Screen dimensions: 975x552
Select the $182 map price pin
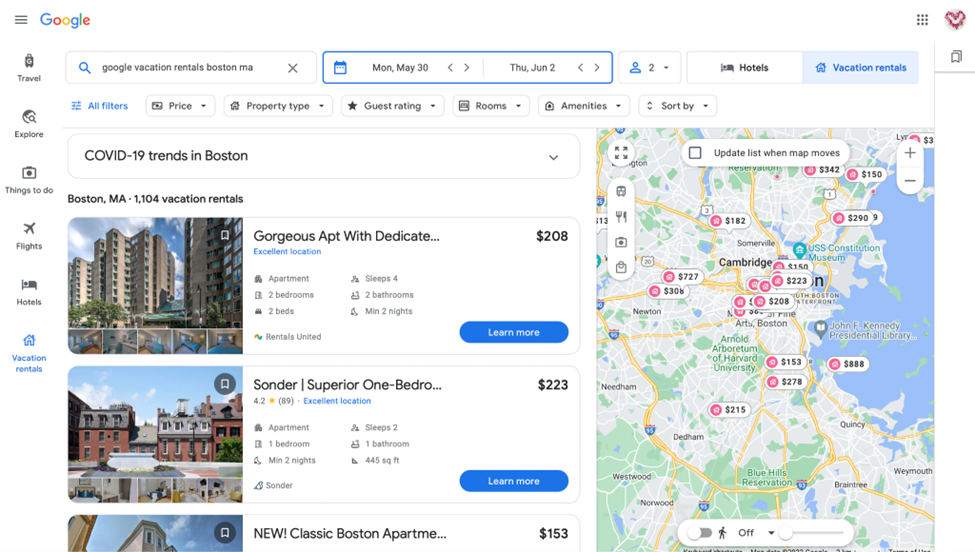point(728,221)
